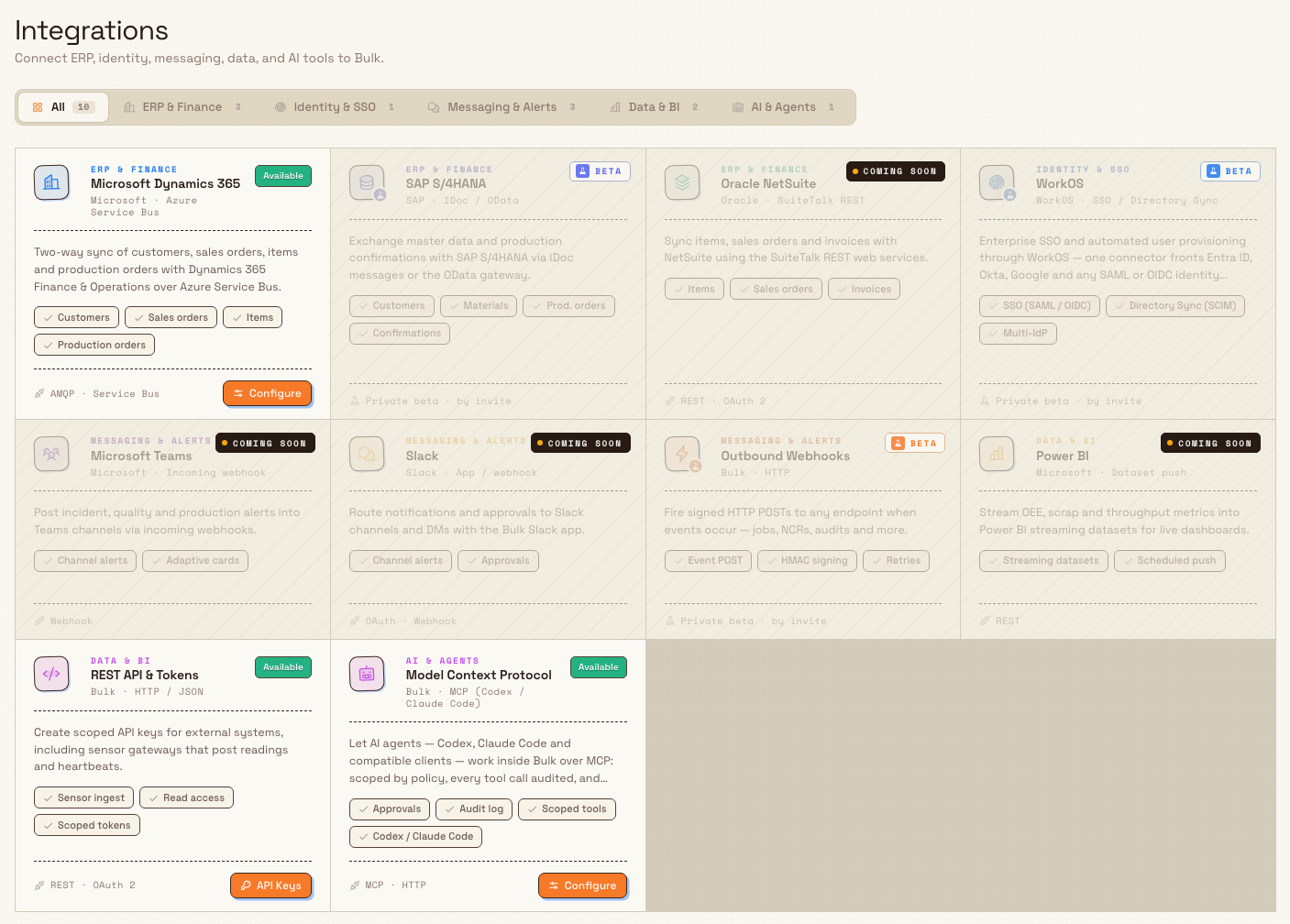Image resolution: width=1290 pixels, height=924 pixels.
Task: Click the Model Context Protocol robot icon
Action: pos(367,674)
